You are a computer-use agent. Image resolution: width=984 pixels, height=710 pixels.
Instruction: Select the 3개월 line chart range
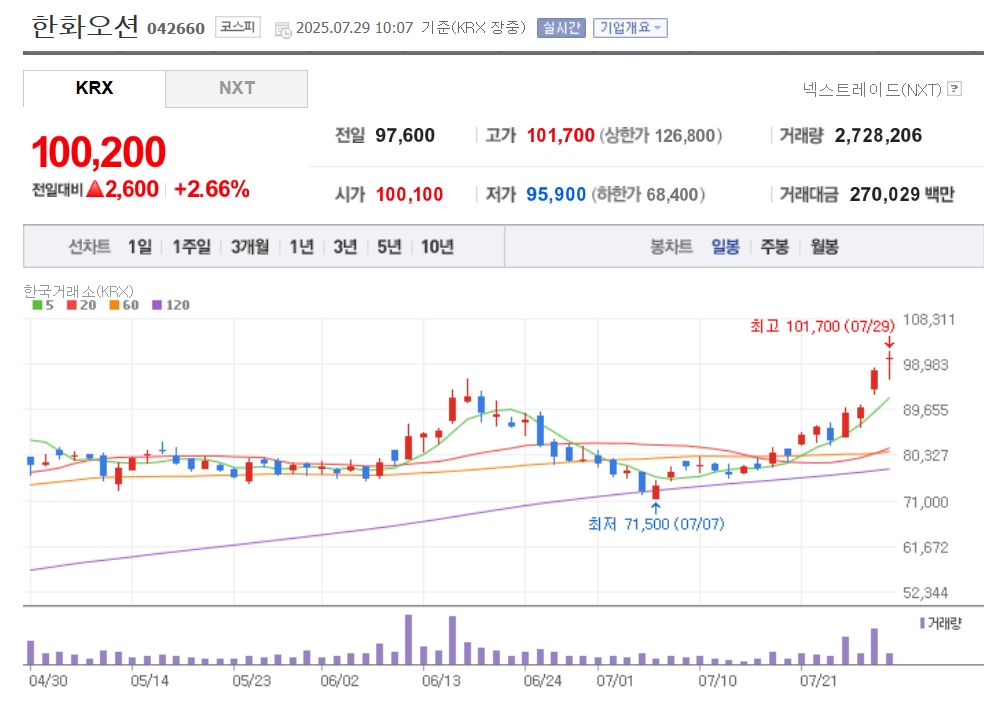[250, 247]
